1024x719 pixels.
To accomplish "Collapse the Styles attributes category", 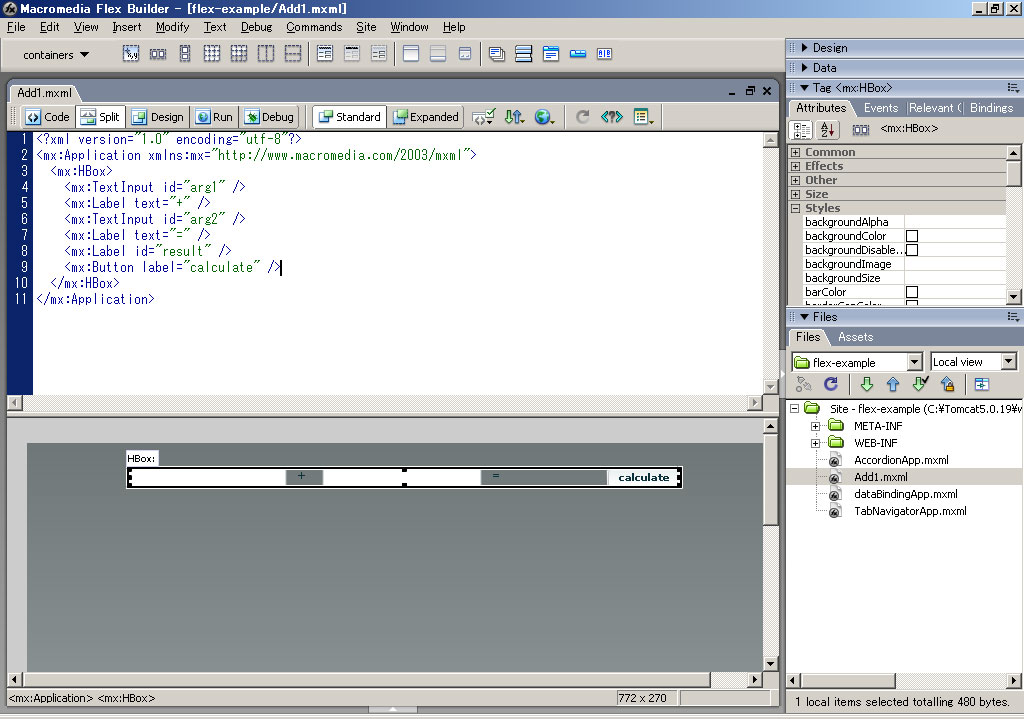I will (795, 208).
